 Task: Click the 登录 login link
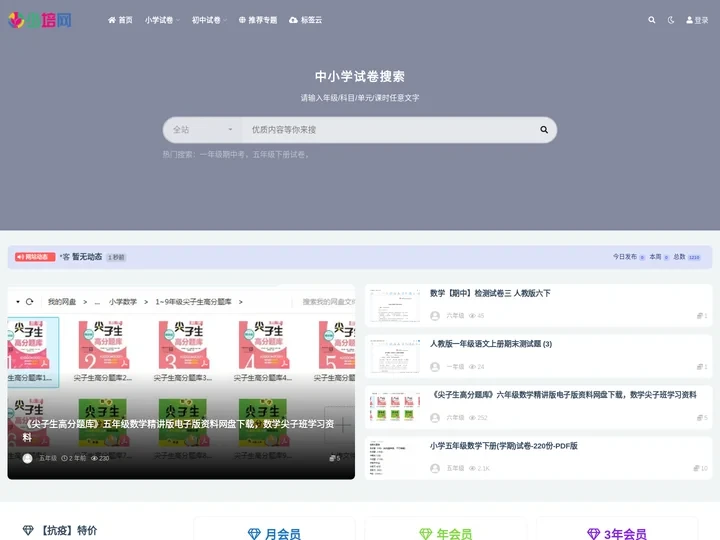697,20
